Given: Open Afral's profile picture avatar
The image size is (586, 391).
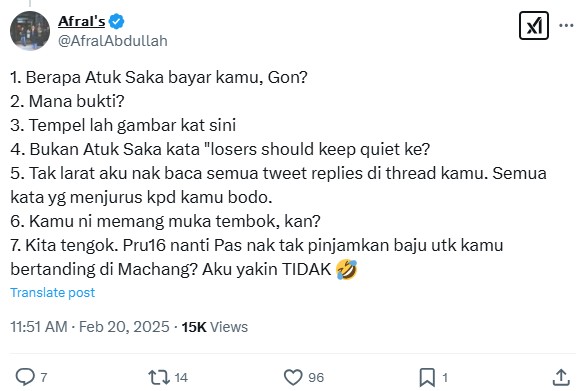Looking at the screenshot, I should tap(30, 31).
